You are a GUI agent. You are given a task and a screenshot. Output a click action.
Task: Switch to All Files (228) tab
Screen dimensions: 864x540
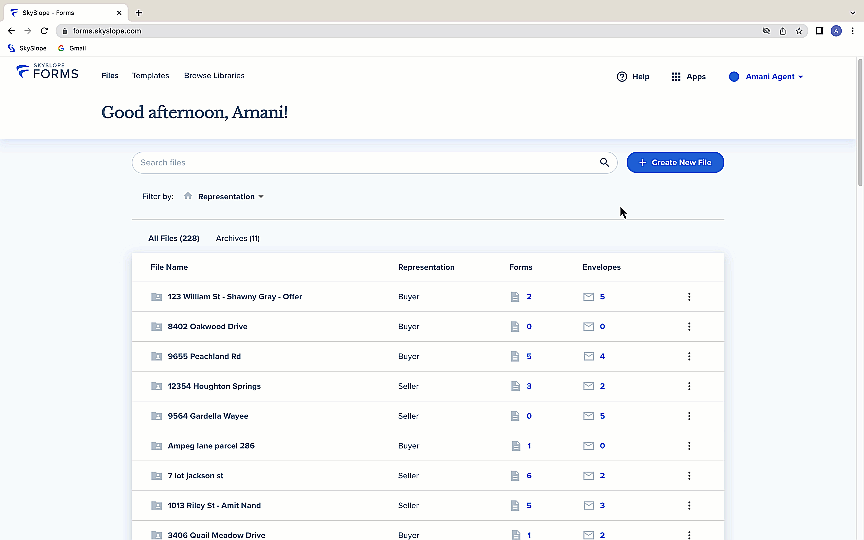pyautogui.click(x=174, y=239)
